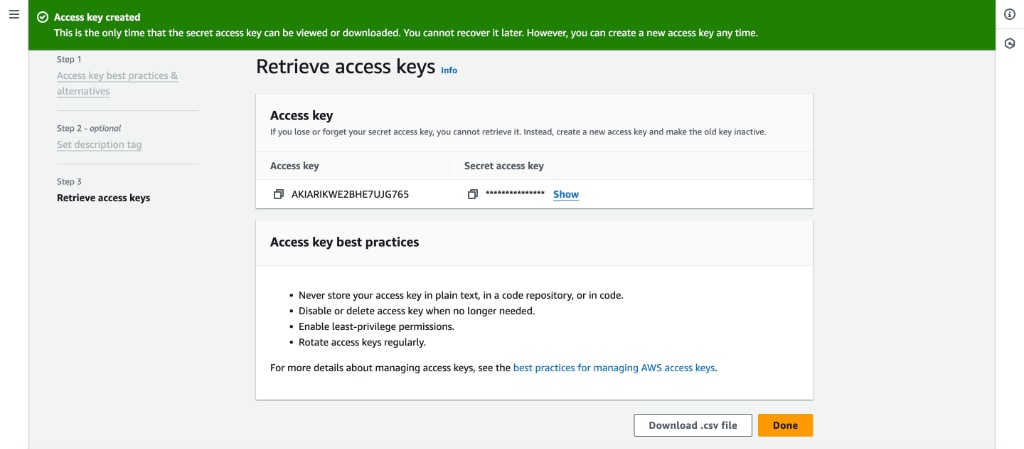Copy the access key ID with copy icon

278,194
